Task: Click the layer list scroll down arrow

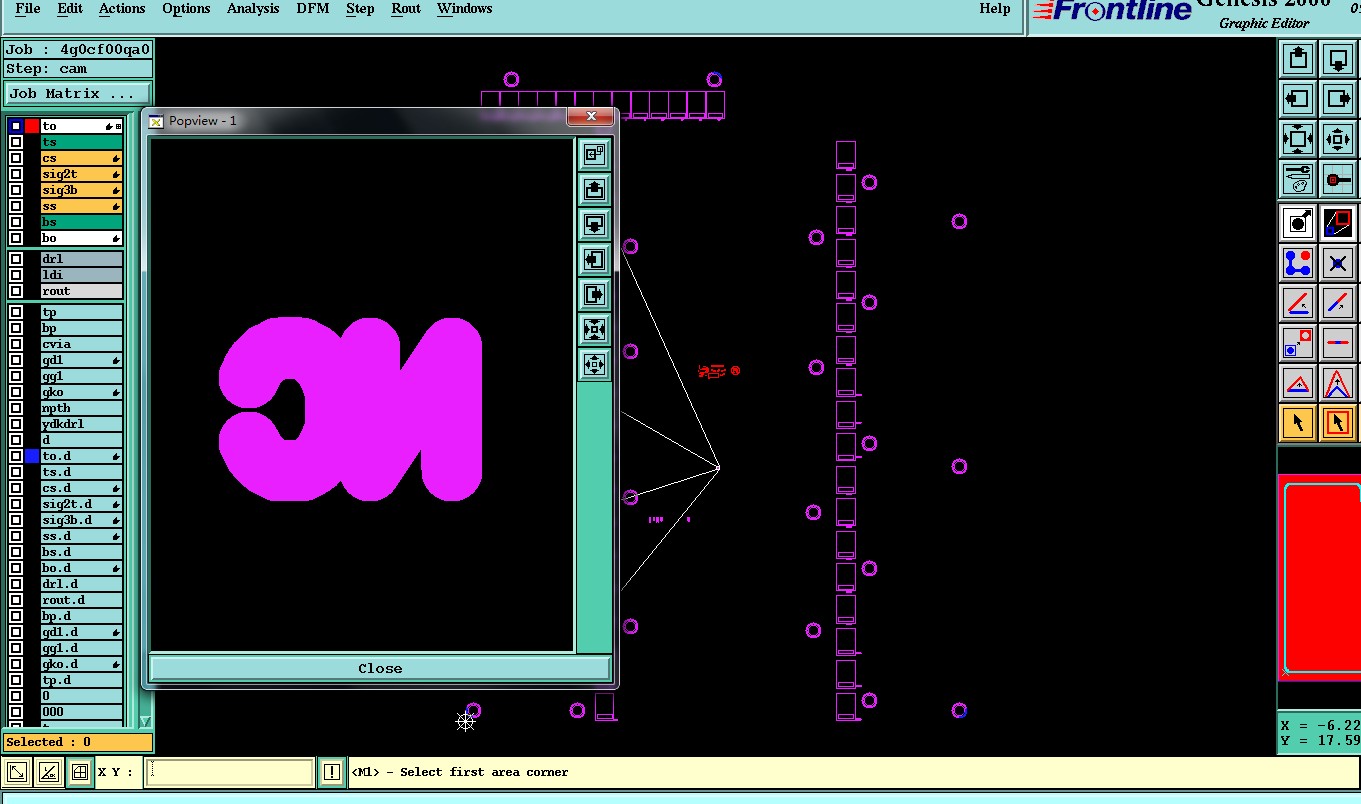Action: pos(145,721)
